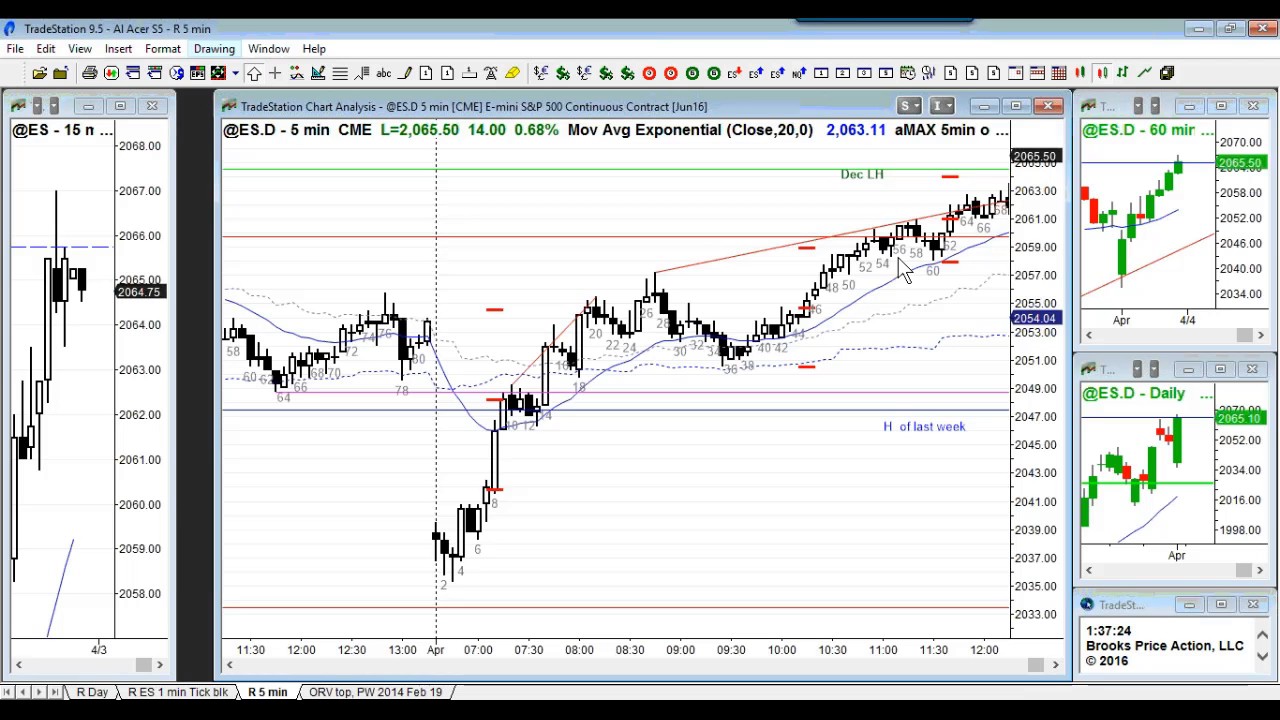Open the Drawing menu

[x=214, y=48]
